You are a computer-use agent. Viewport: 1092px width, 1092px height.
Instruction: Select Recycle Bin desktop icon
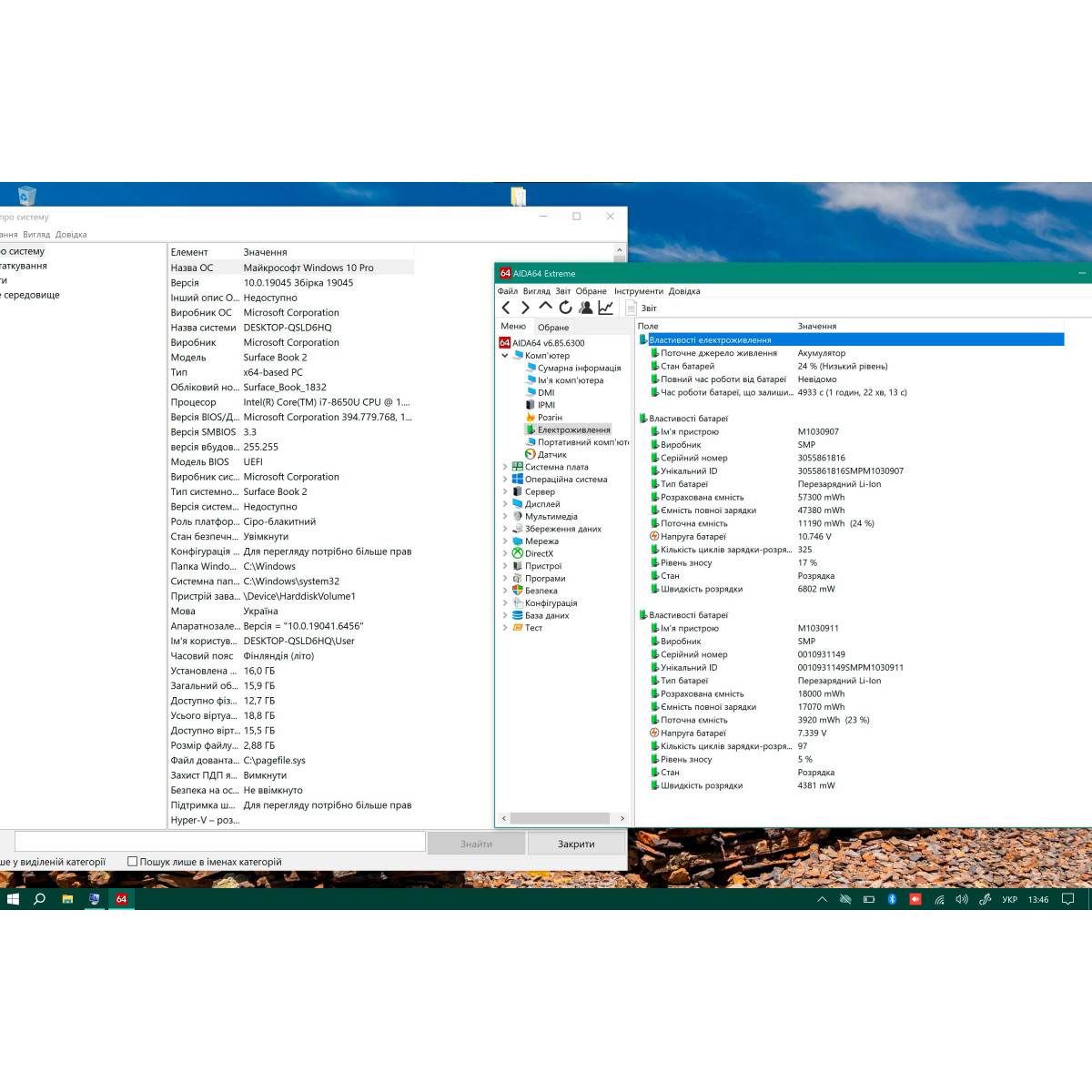tap(26, 195)
